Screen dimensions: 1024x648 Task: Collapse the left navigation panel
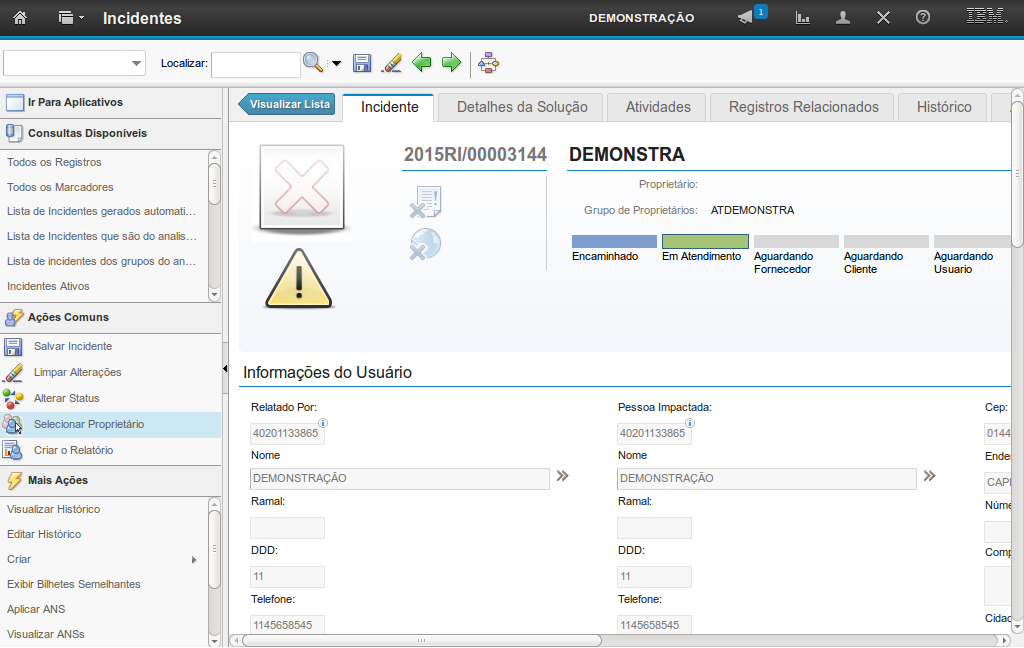(x=225, y=370)
